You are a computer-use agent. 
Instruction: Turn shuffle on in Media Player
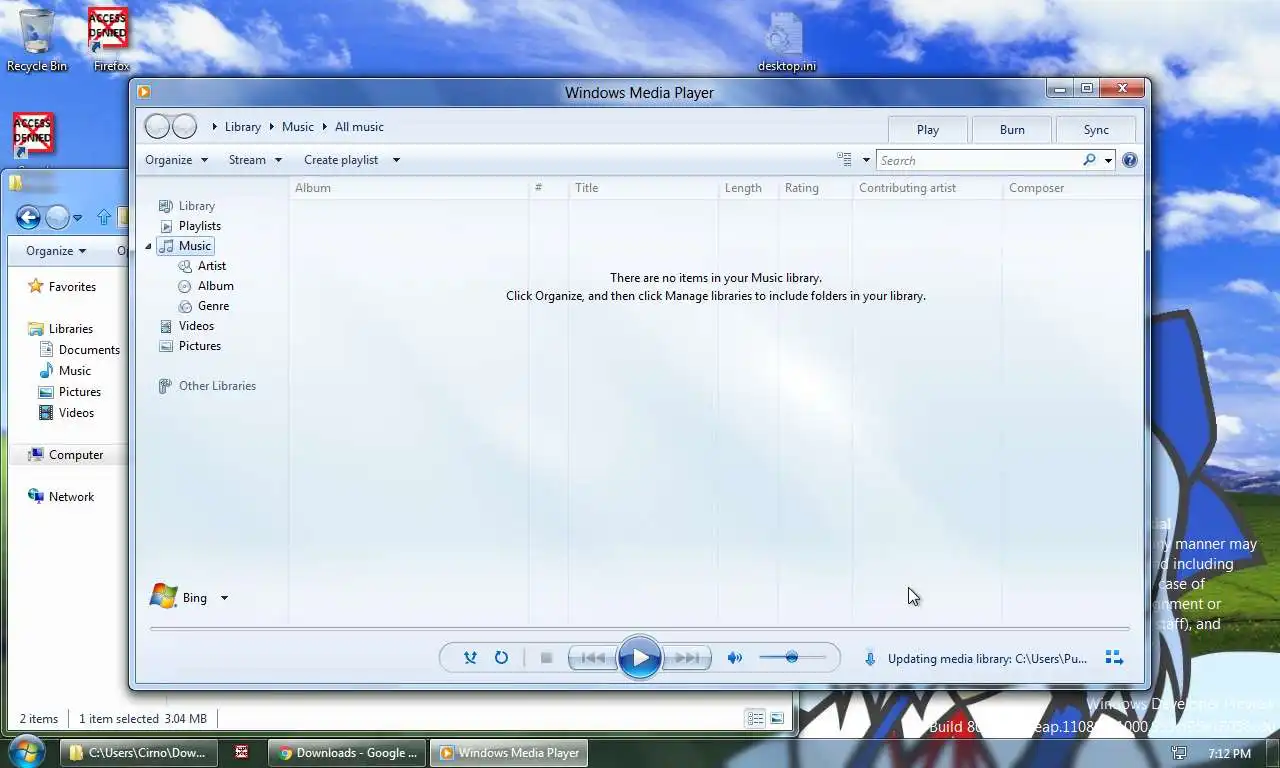pos(470,658)
